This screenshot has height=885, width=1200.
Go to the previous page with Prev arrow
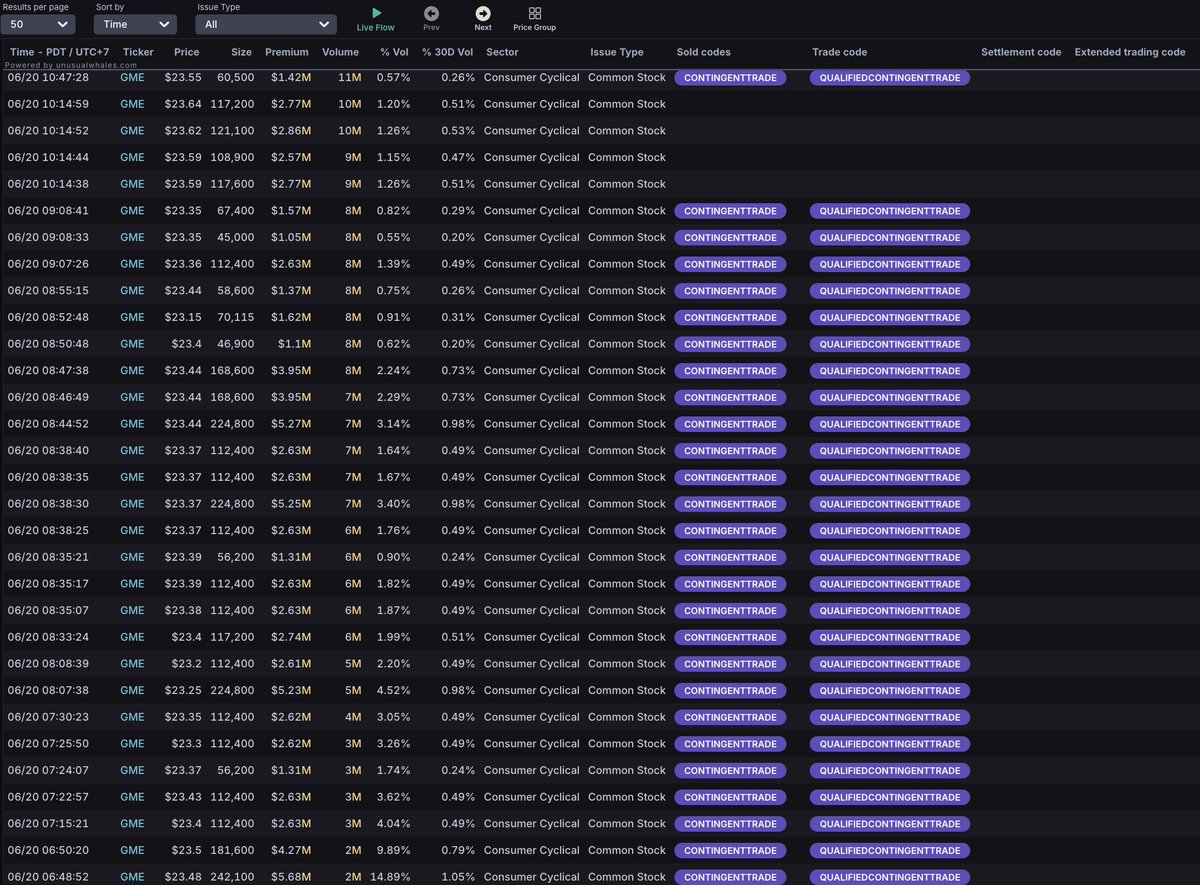click(430, 16)
